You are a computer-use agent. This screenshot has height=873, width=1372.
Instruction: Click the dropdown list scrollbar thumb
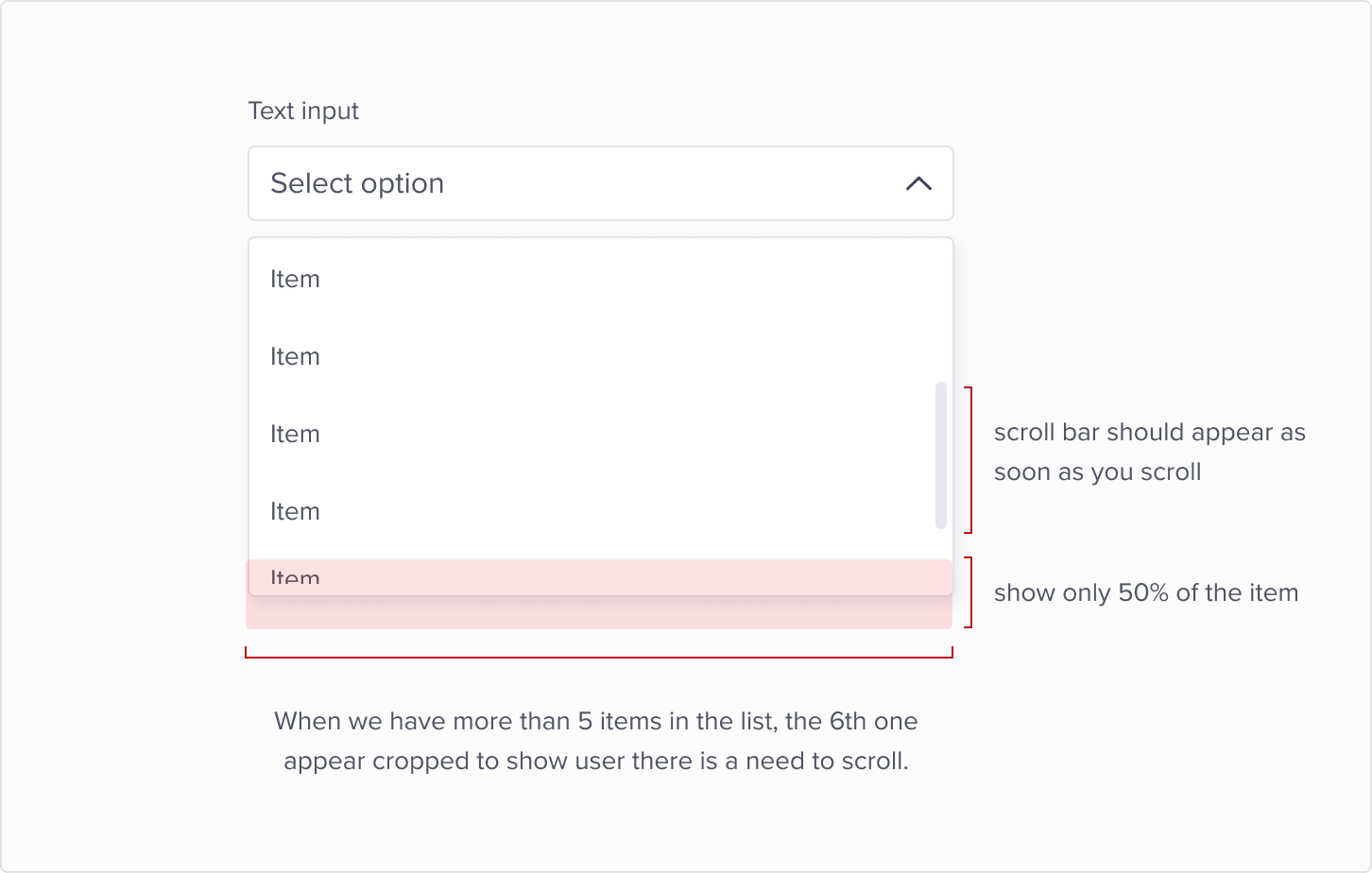(x=940, y=455)
